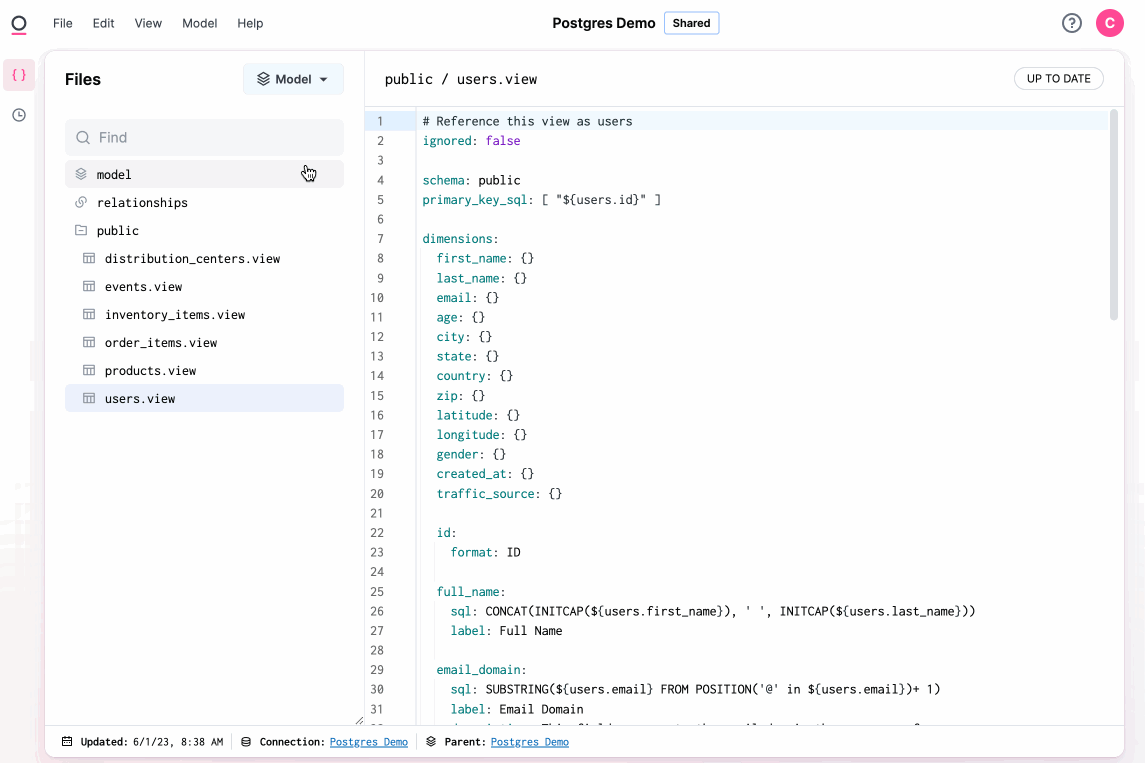Click the Shared badge button
This screenshot has height=763, width=1145.
tap(691, 23)
